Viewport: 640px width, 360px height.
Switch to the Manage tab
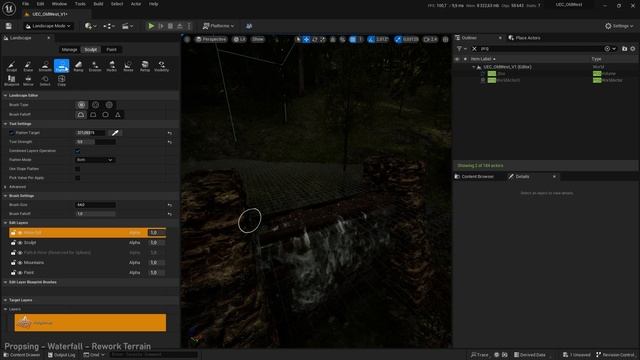pyautogui.click(x=69, y=50)
